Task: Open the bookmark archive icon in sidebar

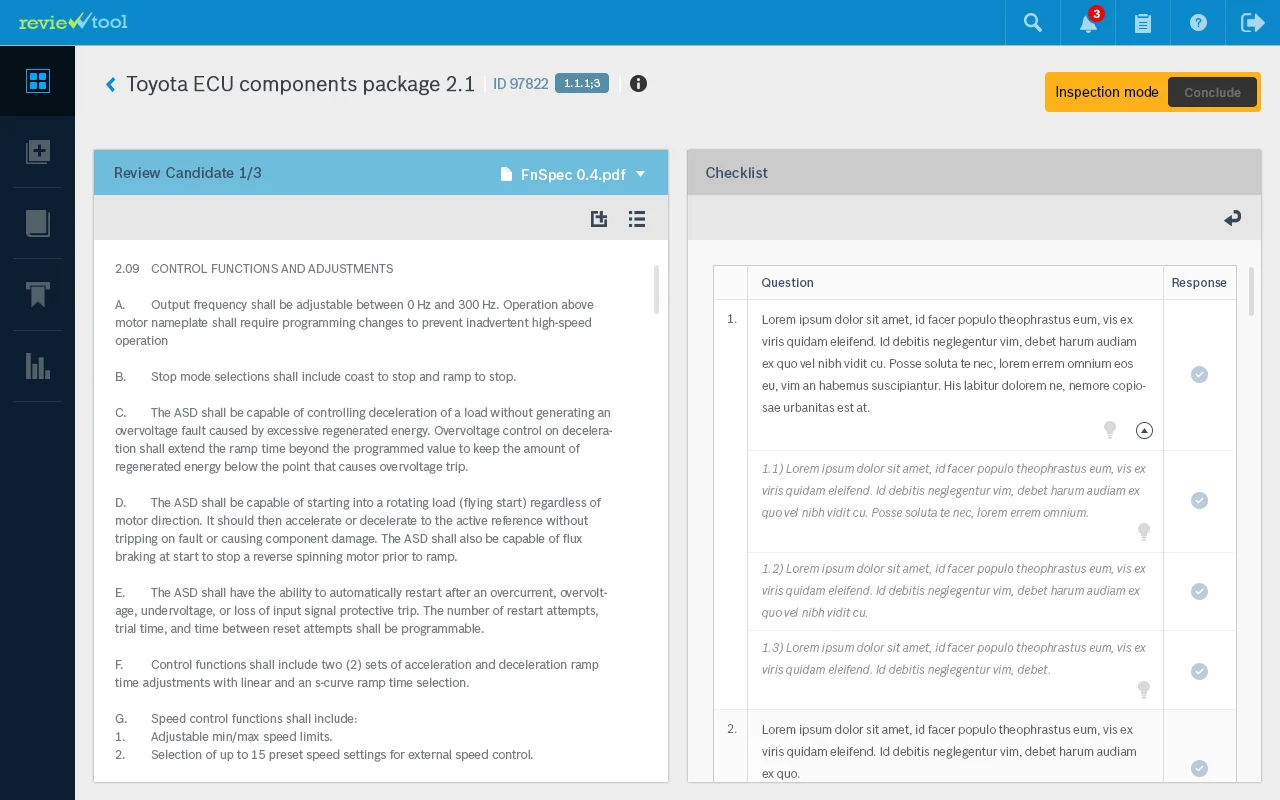Action: pyautogui.click(x=38, y=294)
